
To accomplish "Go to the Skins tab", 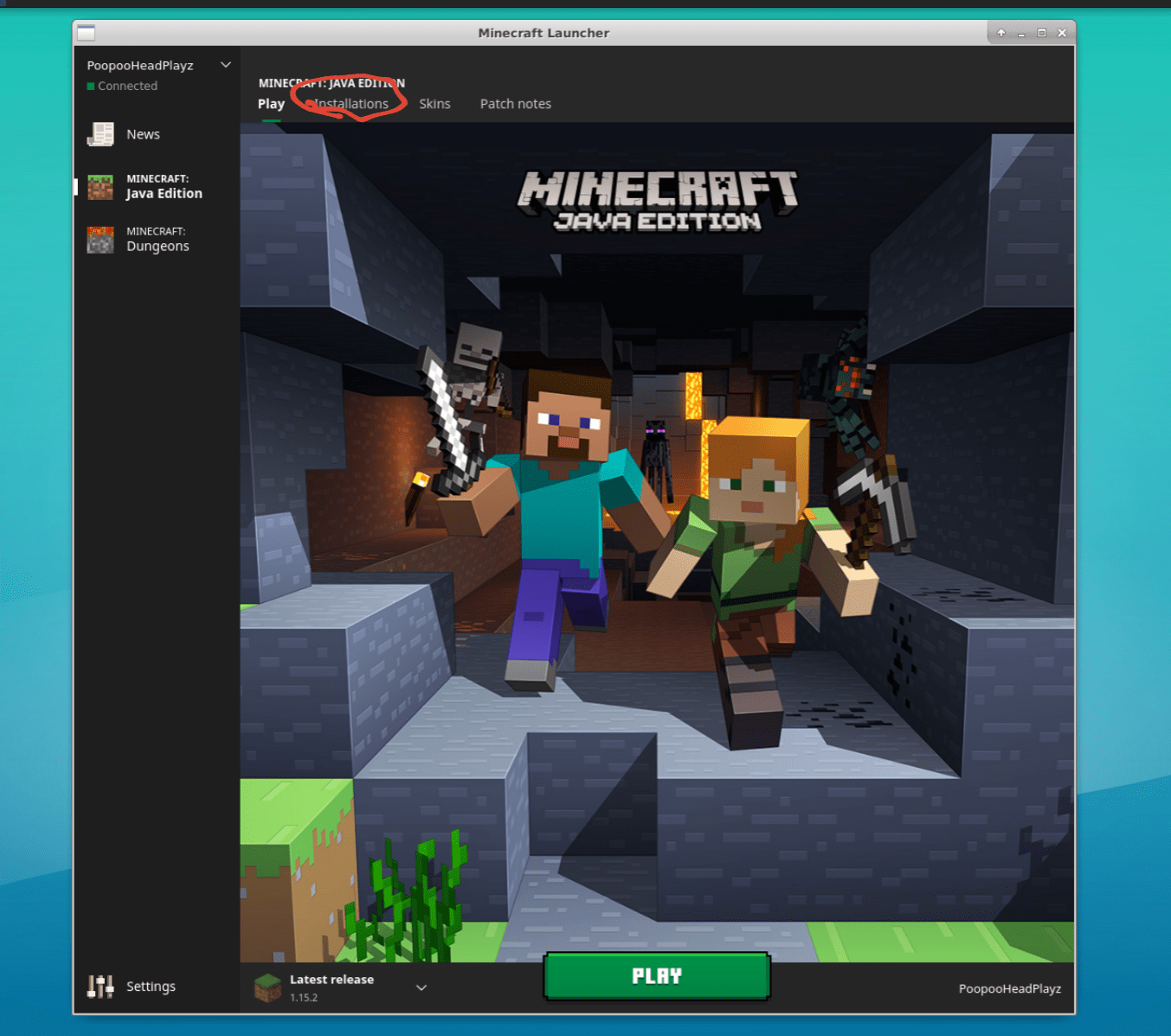I will click(434, 104).
